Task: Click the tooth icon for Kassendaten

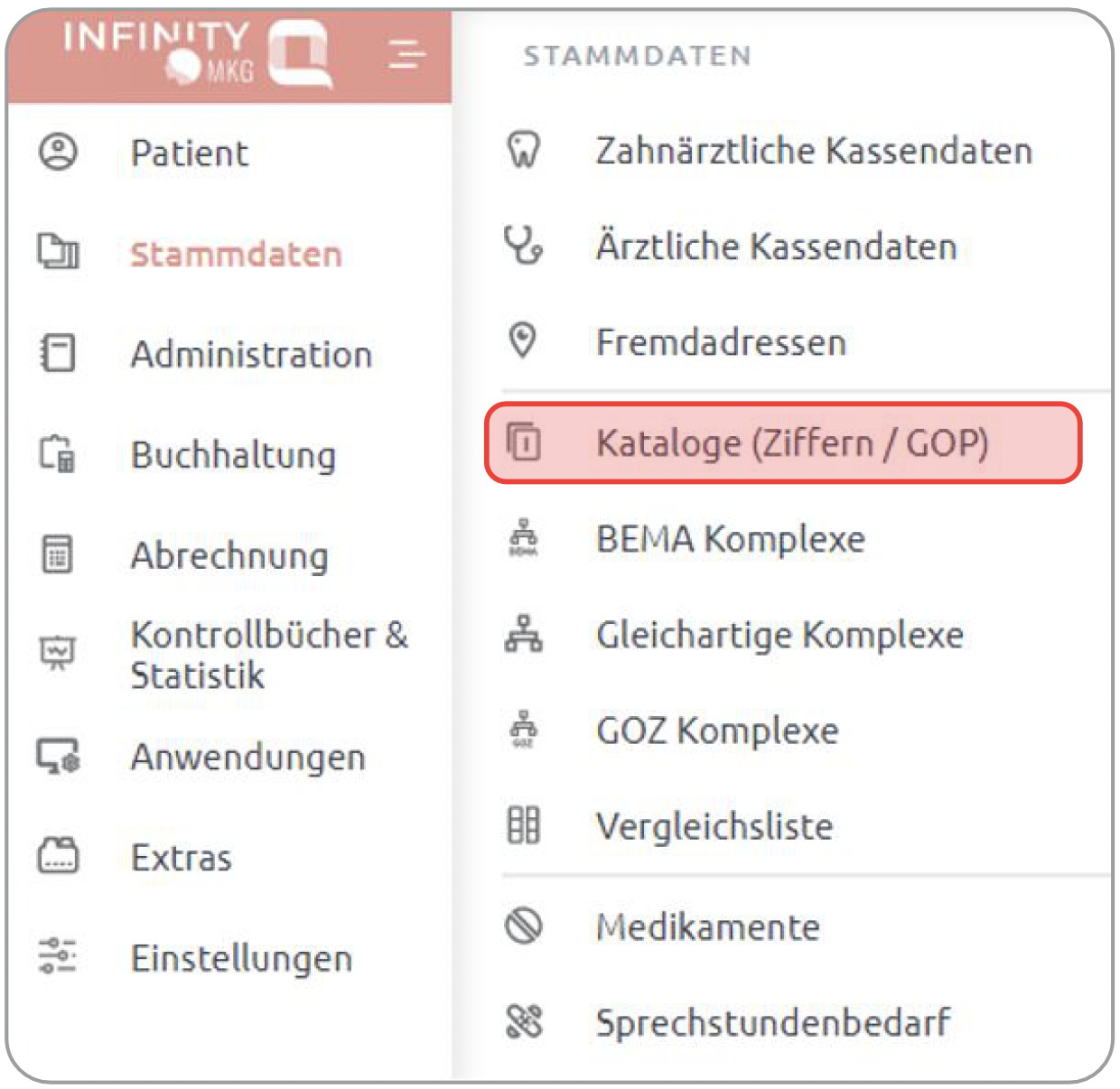Action: coord(524,150)
